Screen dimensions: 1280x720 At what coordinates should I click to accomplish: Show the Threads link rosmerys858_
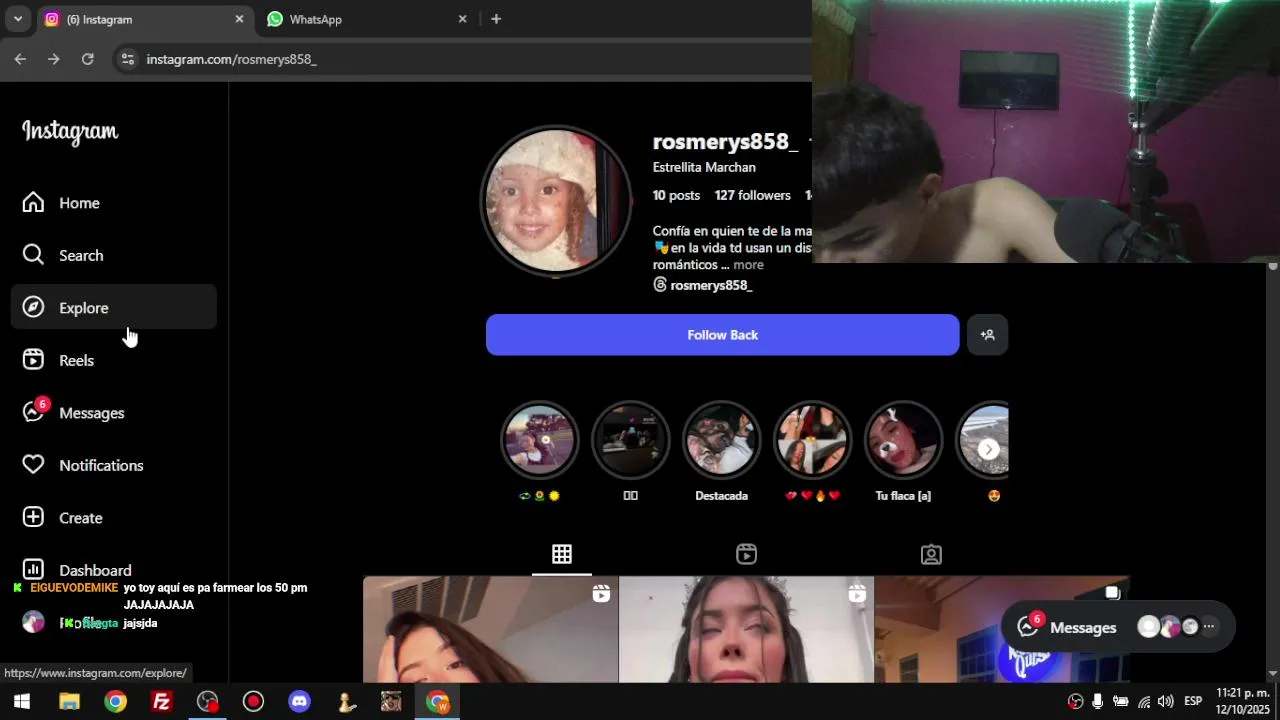pyautogui.click(x=702, y=285)
